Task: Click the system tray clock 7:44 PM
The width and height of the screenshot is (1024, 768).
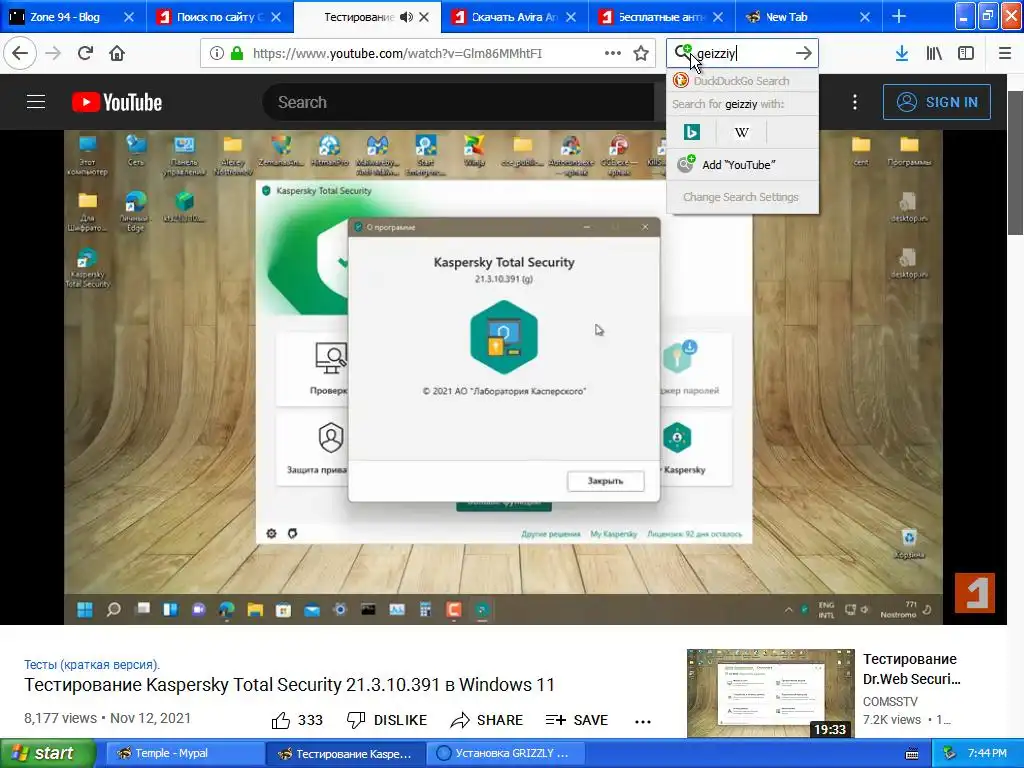Action: tap(987, 753)
